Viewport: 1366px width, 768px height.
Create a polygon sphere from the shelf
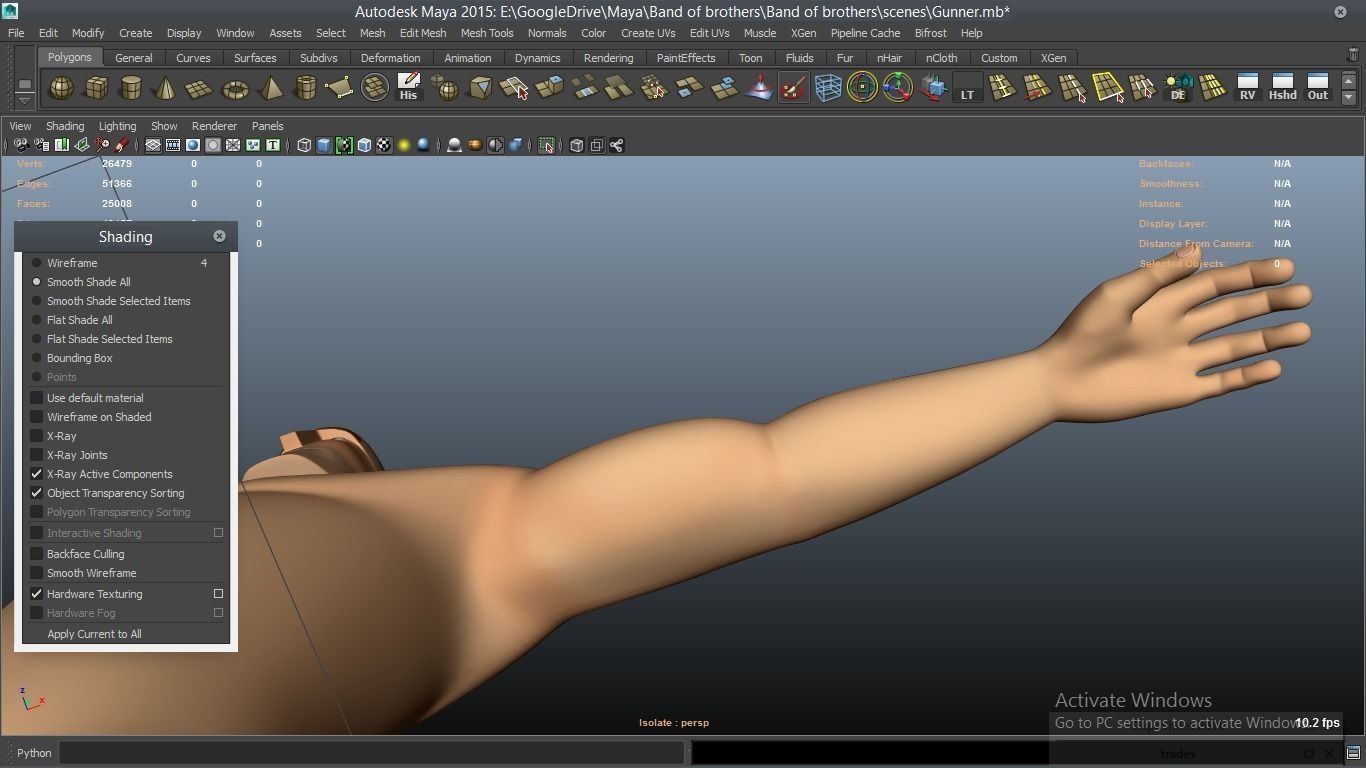(x=61, y=88)
